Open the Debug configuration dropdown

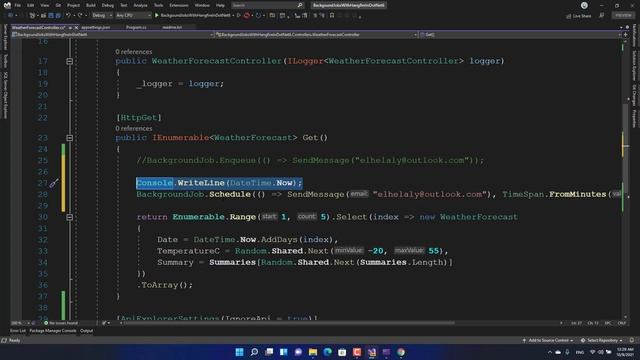(102, 16)
